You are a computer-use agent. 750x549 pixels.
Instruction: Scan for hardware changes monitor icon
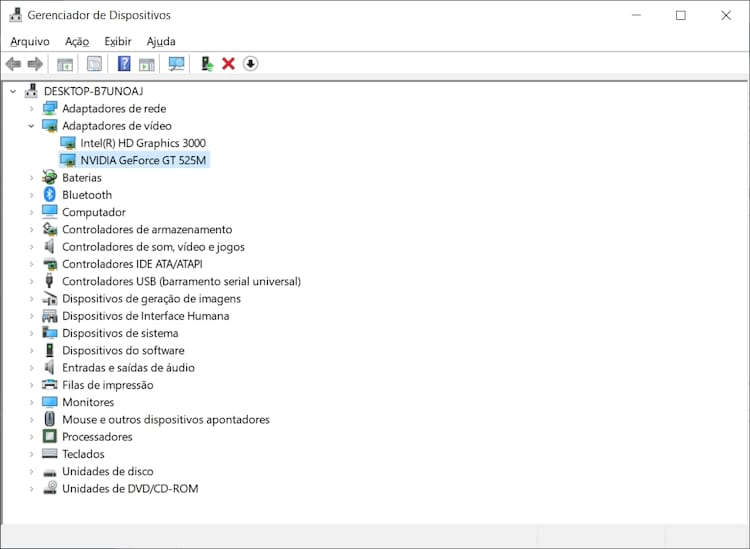[x=176, y=64]
